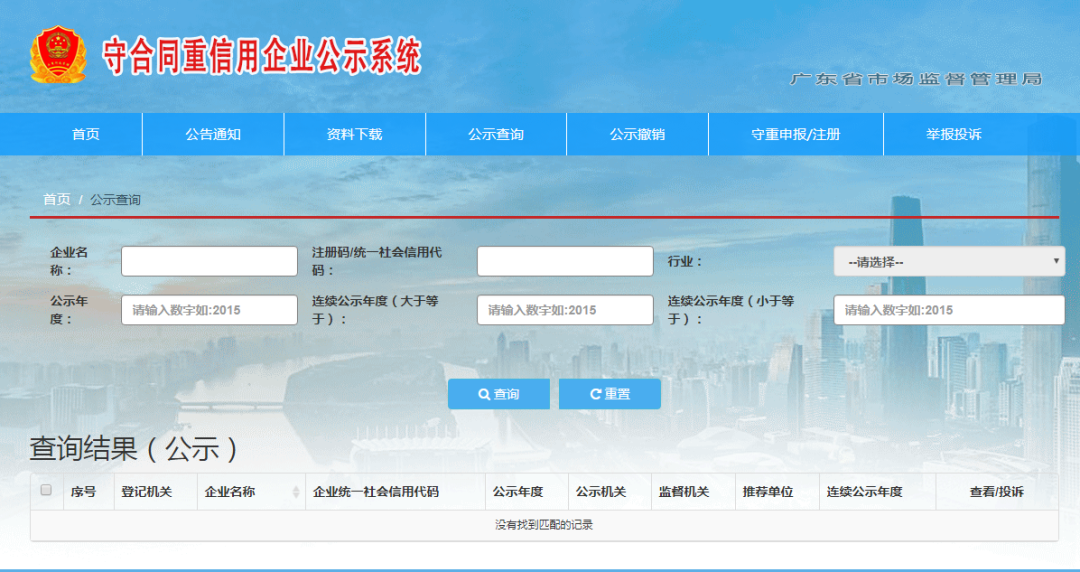Click the 查看/投诉 column header
Image resolution: width=1080 pixels, height=572 pixels.
tap(997, 492)
